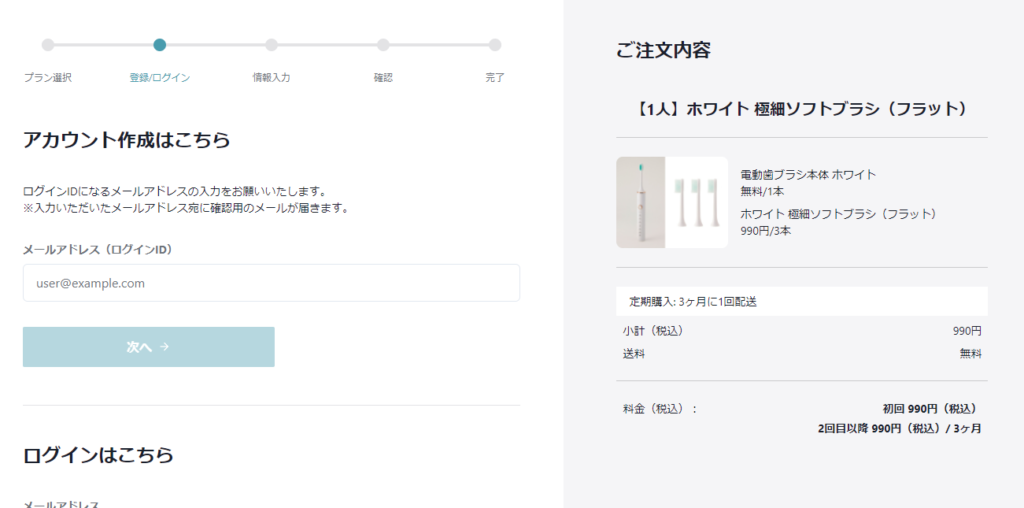The height and width of the screenshot is (508, 1024).
Task: Select the 情報入力 step label
Action: [271, 77]
